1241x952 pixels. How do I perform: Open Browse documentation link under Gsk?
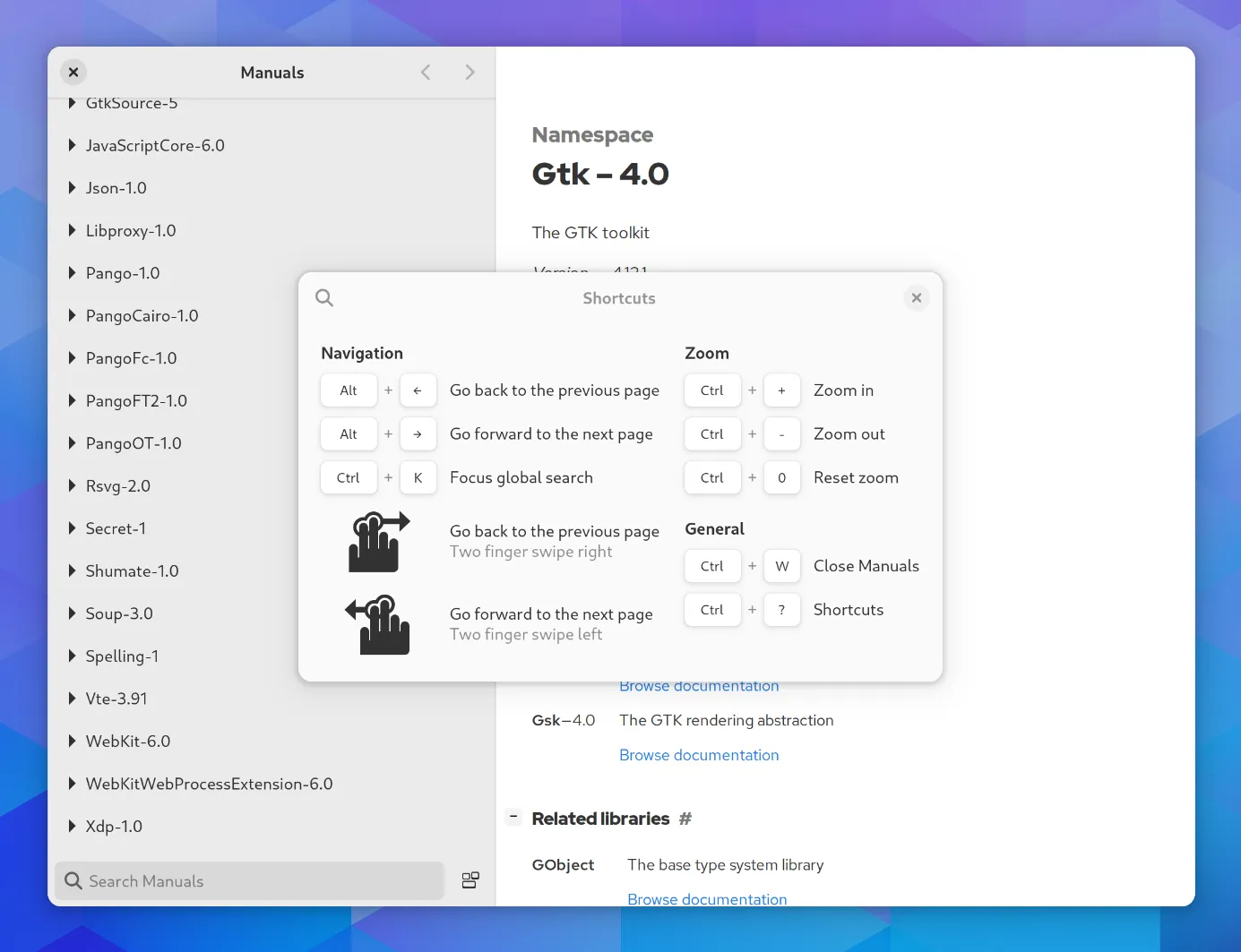(x=699, y=755)
